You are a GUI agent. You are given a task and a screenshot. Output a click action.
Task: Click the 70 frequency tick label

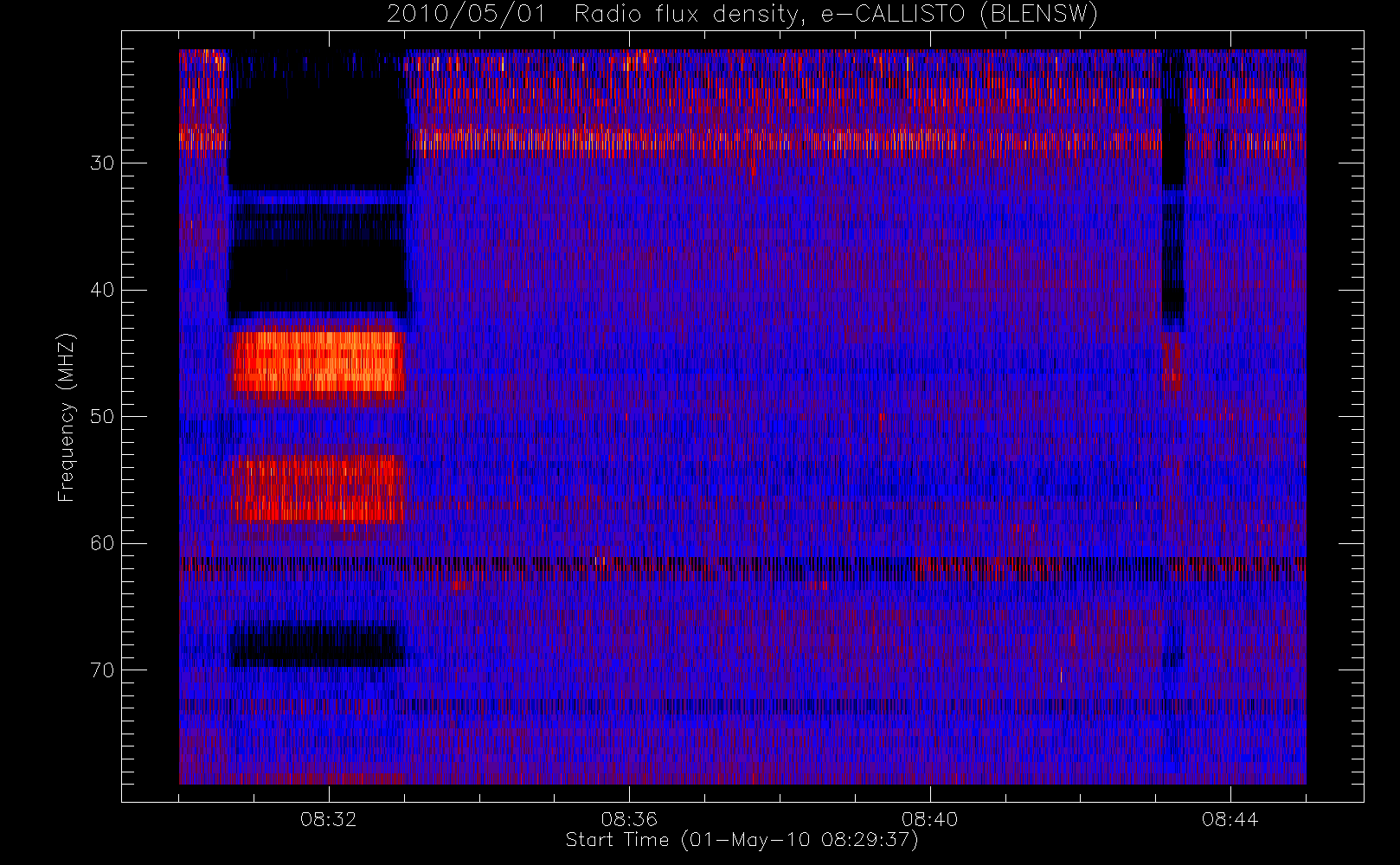(x=102, y=670)
